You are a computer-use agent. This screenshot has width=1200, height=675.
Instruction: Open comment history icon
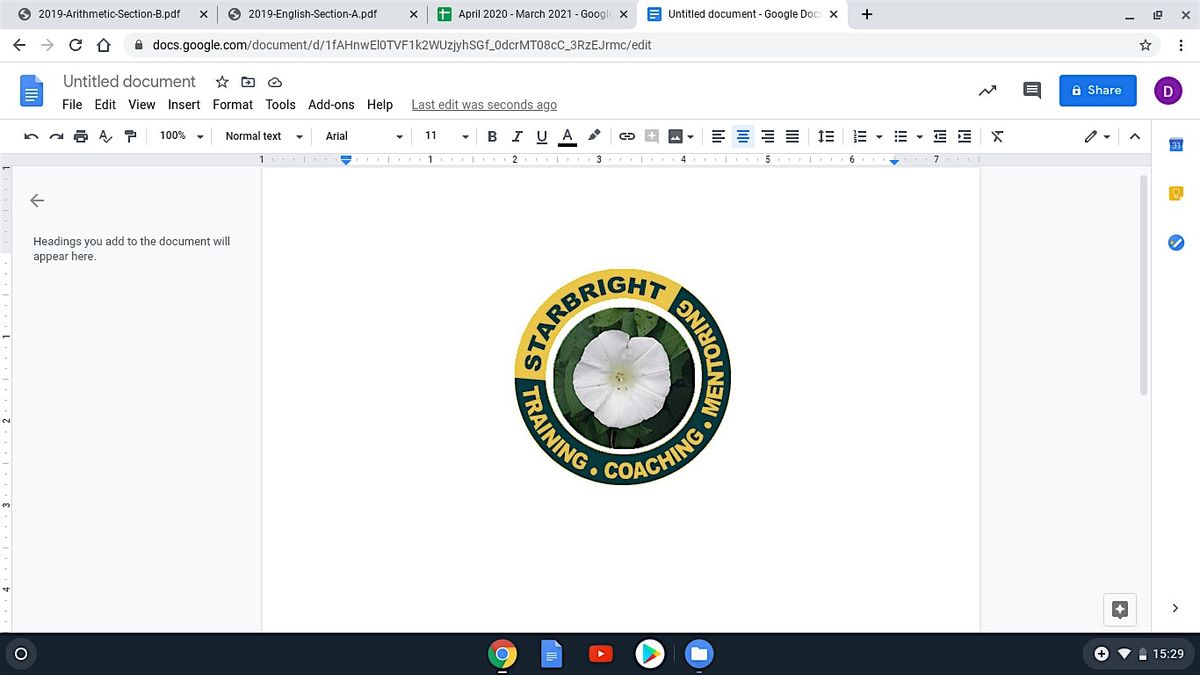[1032, 90]
